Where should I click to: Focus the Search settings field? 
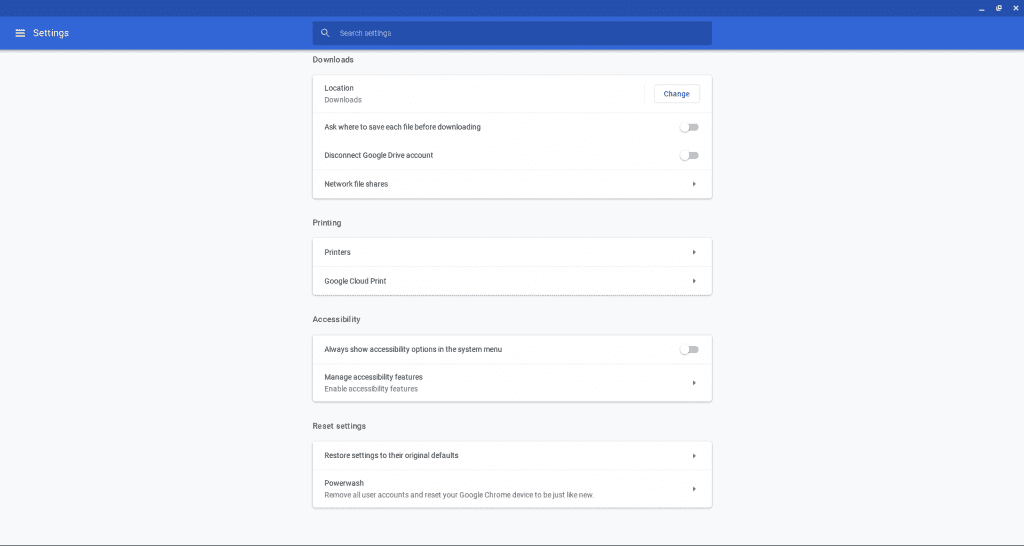coord(520,33)
